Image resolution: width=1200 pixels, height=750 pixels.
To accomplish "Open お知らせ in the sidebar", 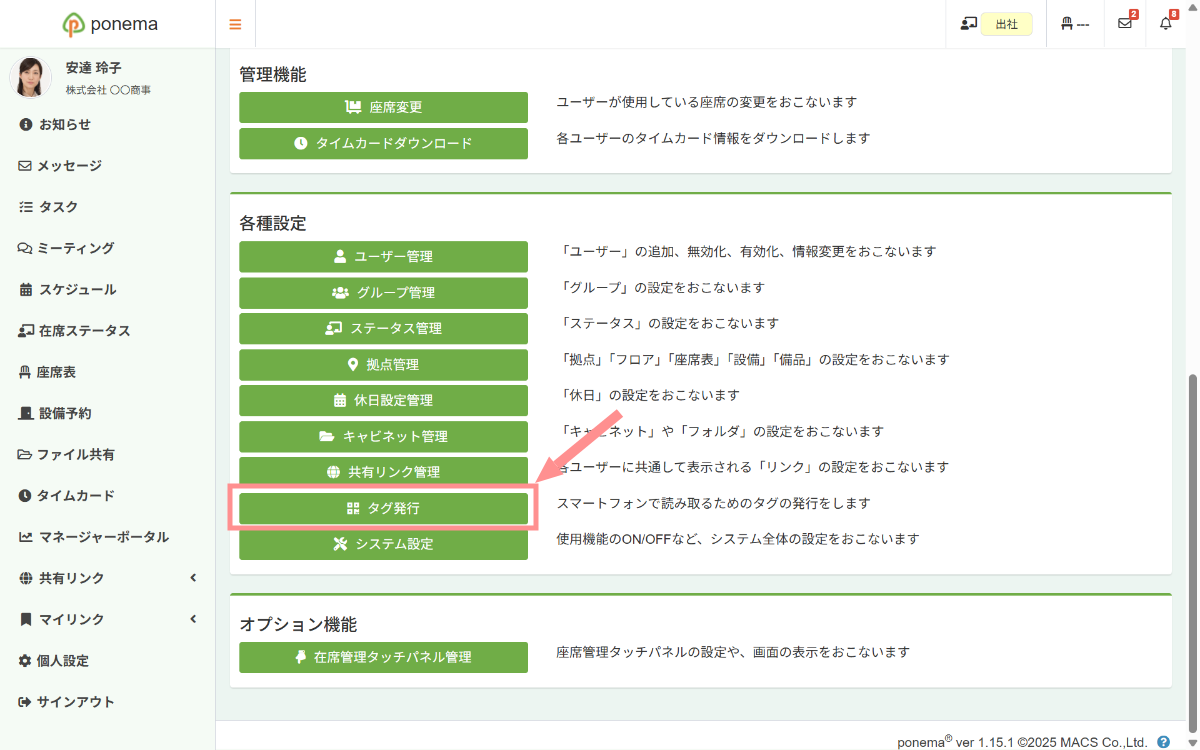I will coord(64,124).
